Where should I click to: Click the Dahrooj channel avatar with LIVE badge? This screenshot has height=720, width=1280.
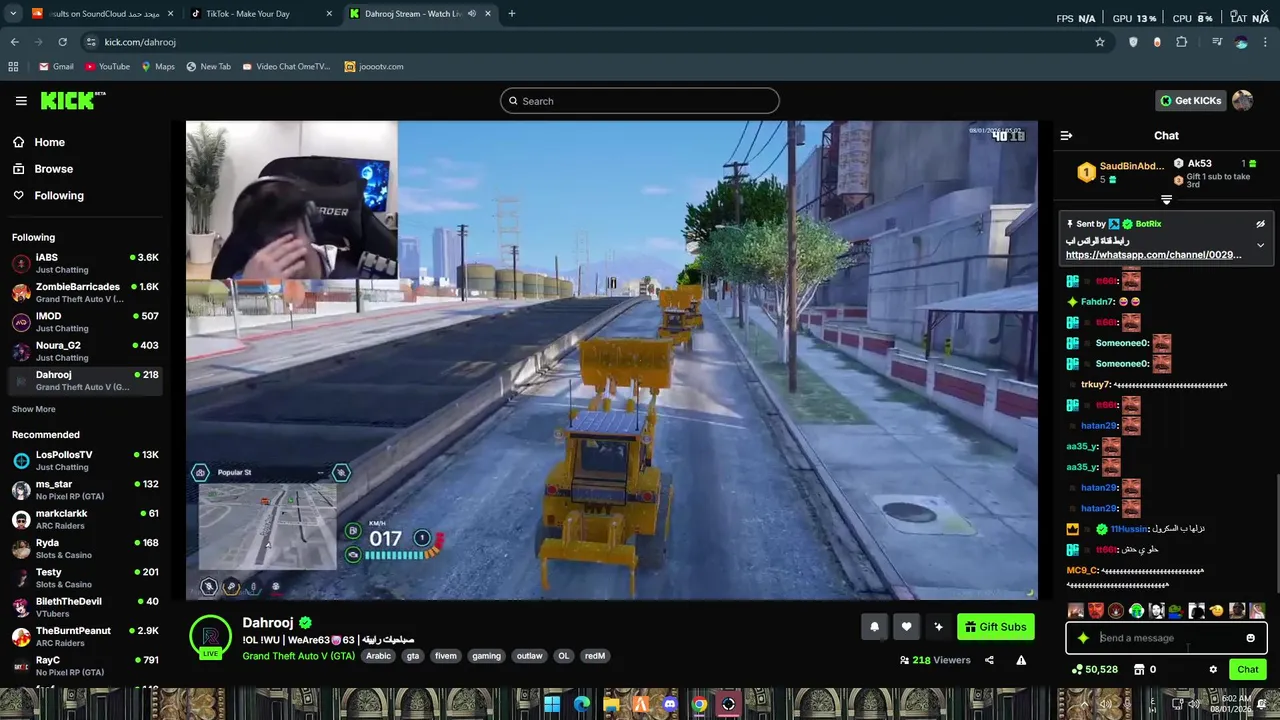point(210,637)
